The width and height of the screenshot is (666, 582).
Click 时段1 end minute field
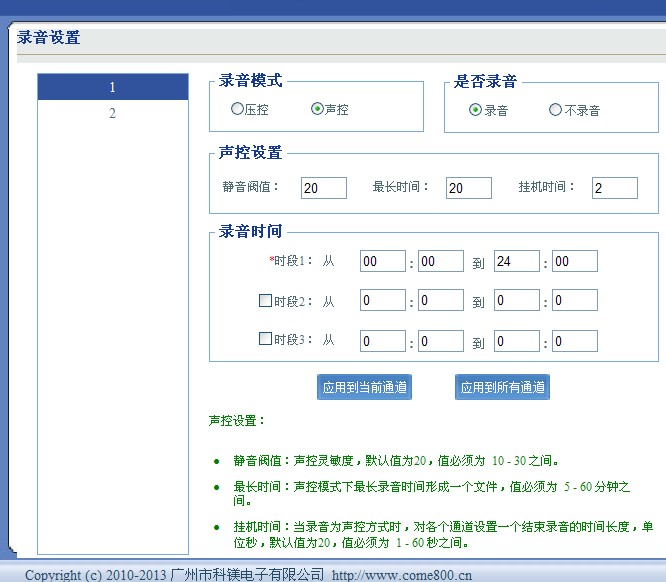click(x=574, y=261)
